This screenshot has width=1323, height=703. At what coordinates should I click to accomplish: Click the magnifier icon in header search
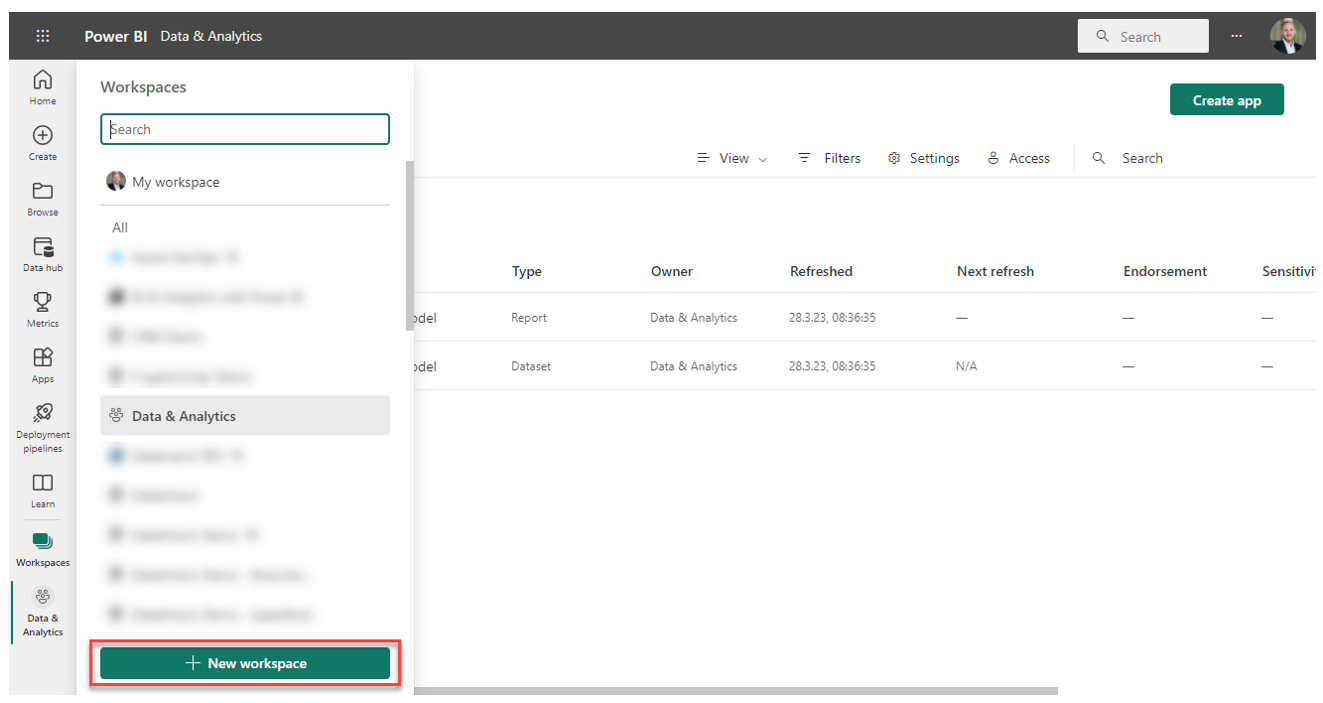coord(1103,36)
